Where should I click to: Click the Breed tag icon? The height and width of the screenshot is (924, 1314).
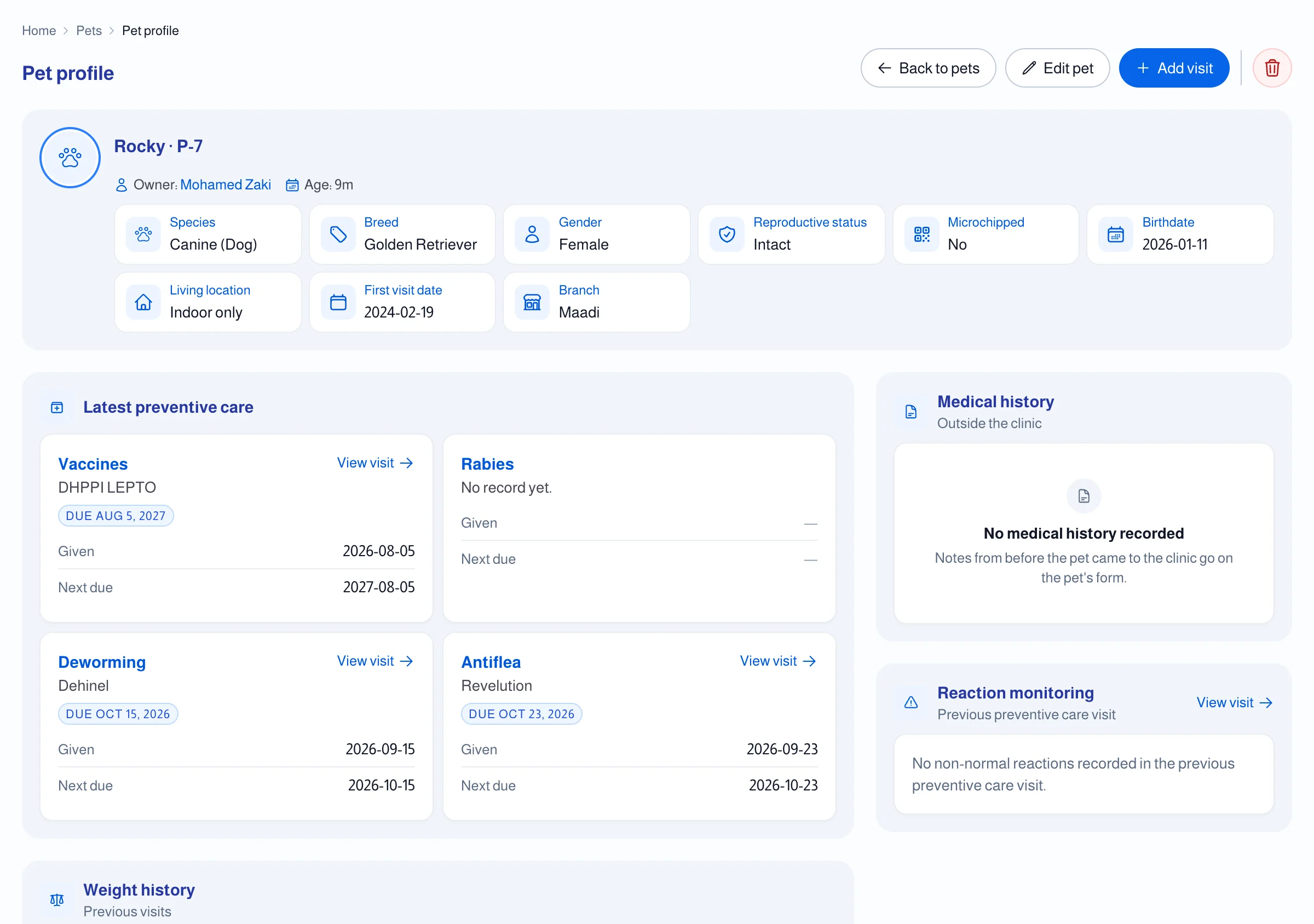coord(338,234)
